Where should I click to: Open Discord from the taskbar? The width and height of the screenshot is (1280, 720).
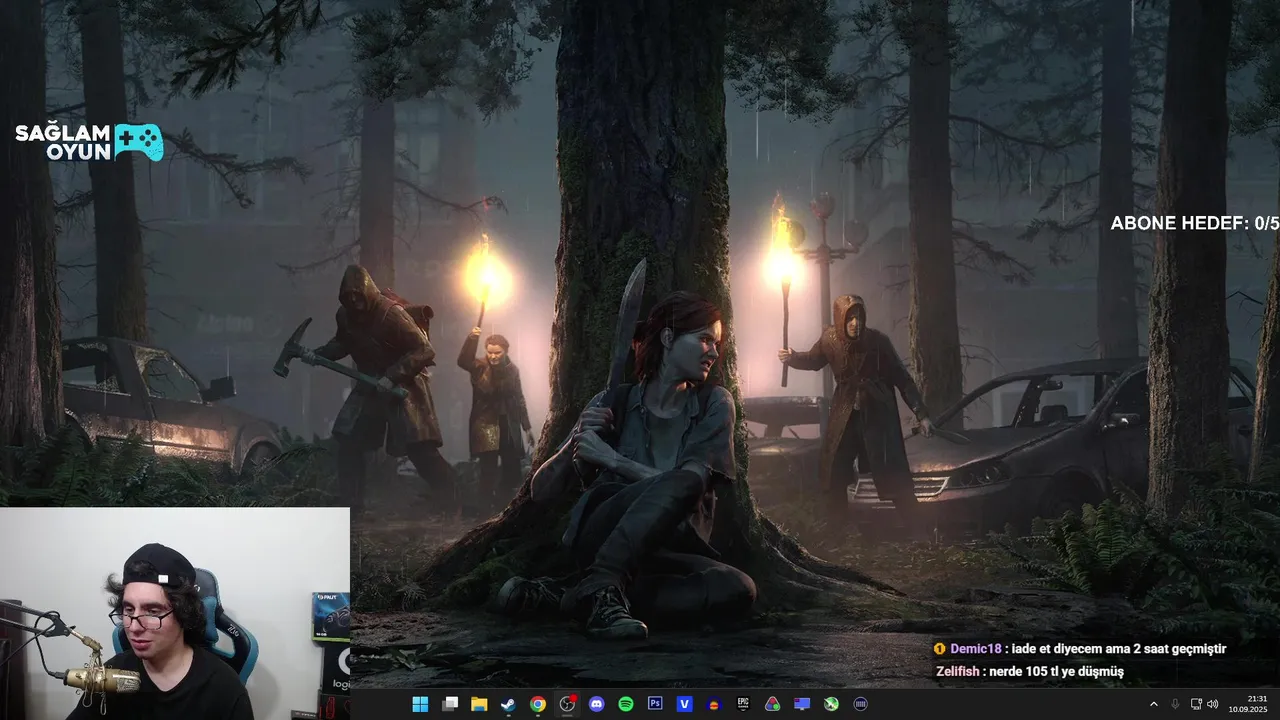(597, 704)
